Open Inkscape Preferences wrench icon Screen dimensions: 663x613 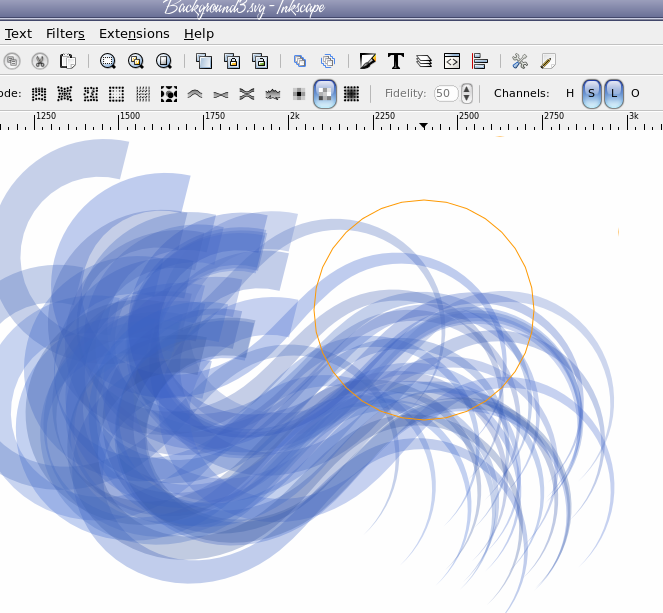tap(520, 61)
